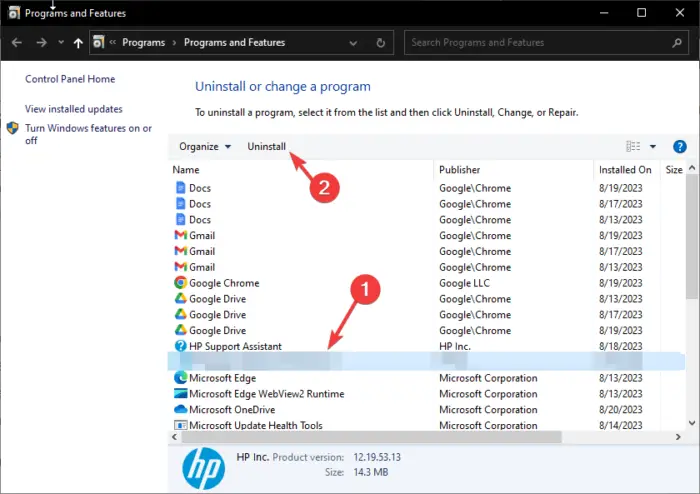
Task: Select HP Support Assistant program name
Action: pos(235,346)
